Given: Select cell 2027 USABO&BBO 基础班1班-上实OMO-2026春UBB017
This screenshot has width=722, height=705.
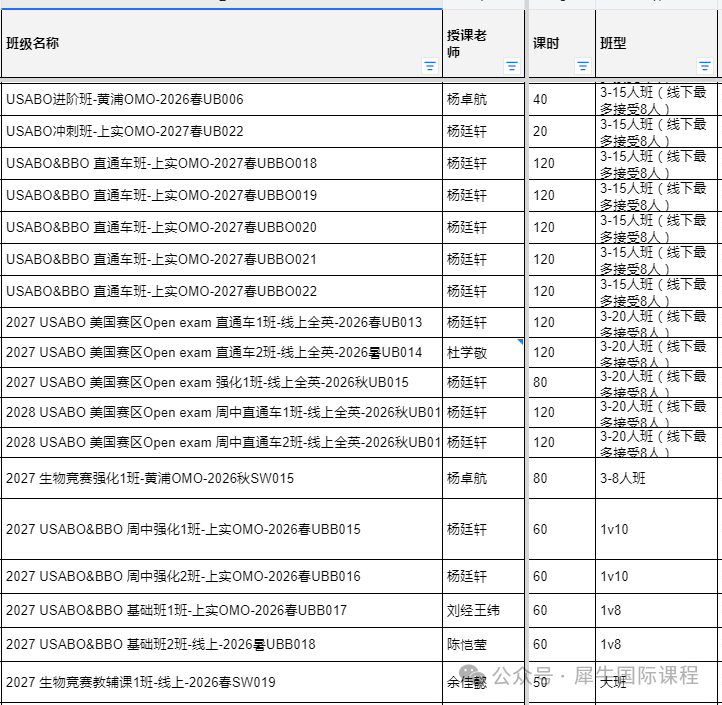Looking at the screenshot, I should pos(222,611).
